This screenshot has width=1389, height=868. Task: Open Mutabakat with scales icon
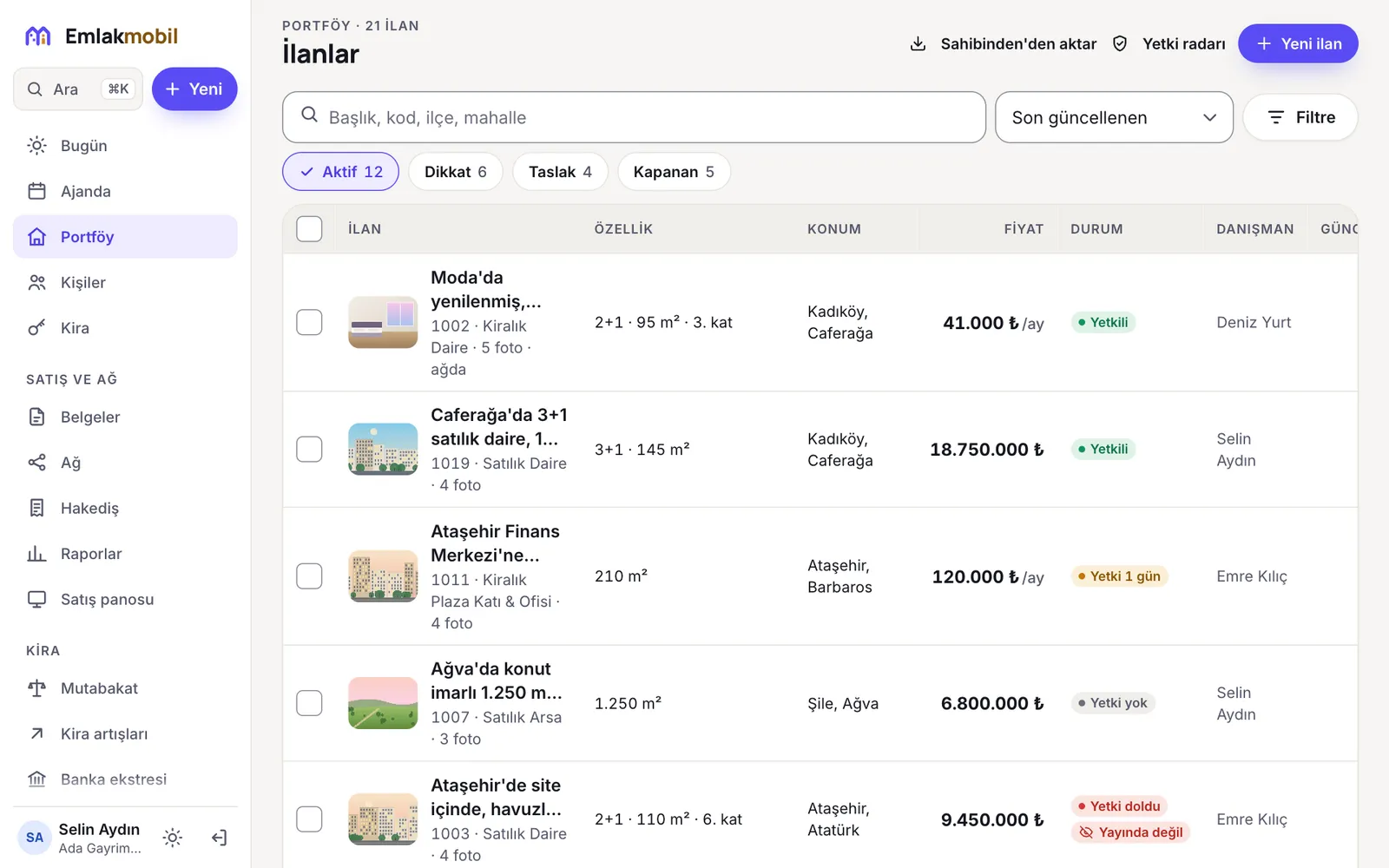coord(125,688)
